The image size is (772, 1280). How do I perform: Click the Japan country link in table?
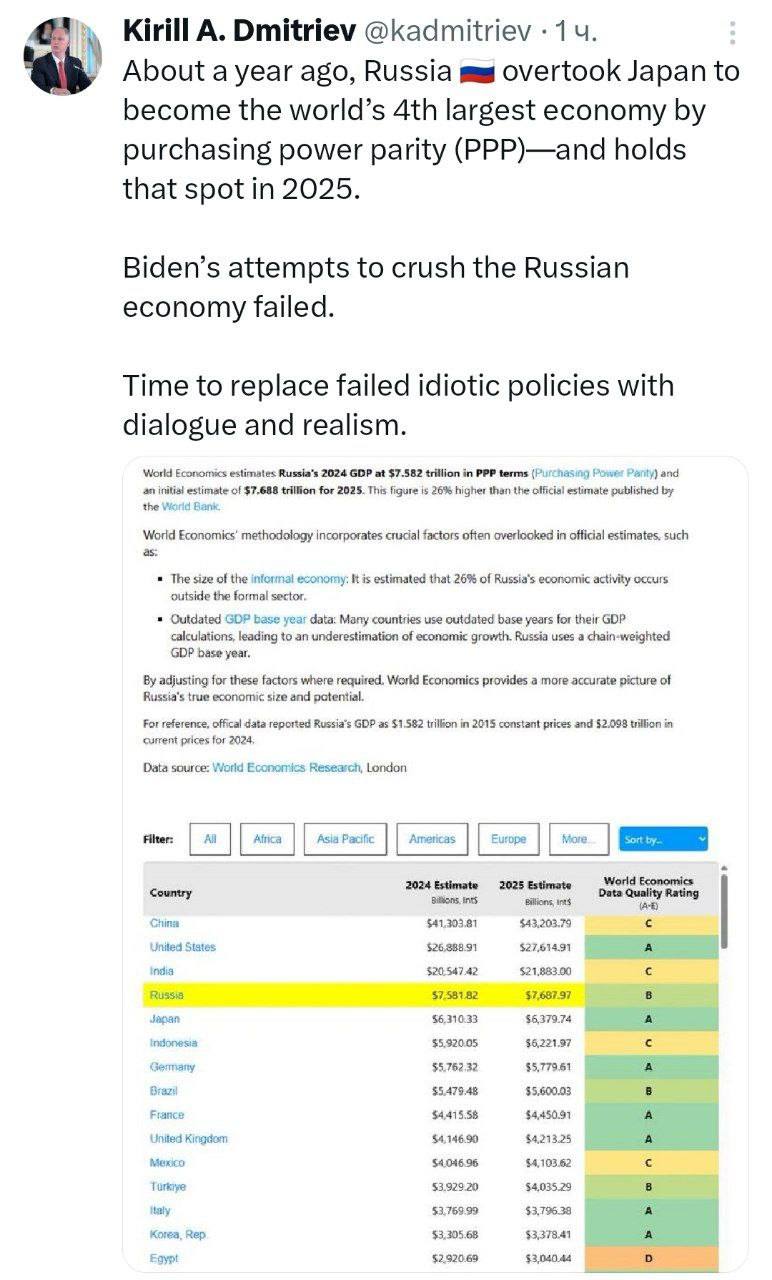(164, 1019)
